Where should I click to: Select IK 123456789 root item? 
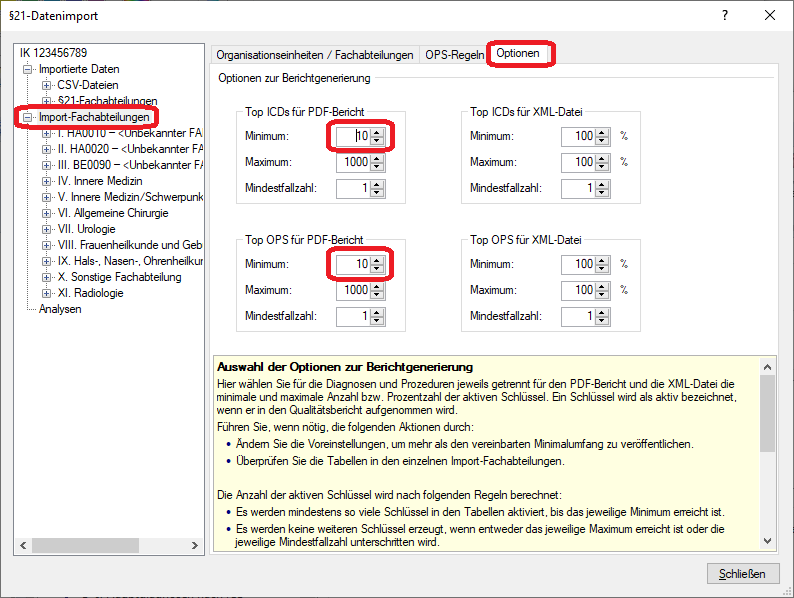(53, 53)
